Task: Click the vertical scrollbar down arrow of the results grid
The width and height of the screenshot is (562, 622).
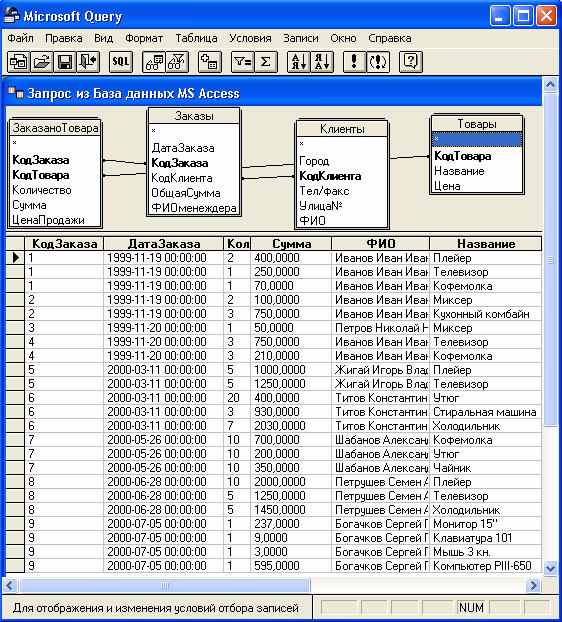Action: coord(550,568)
